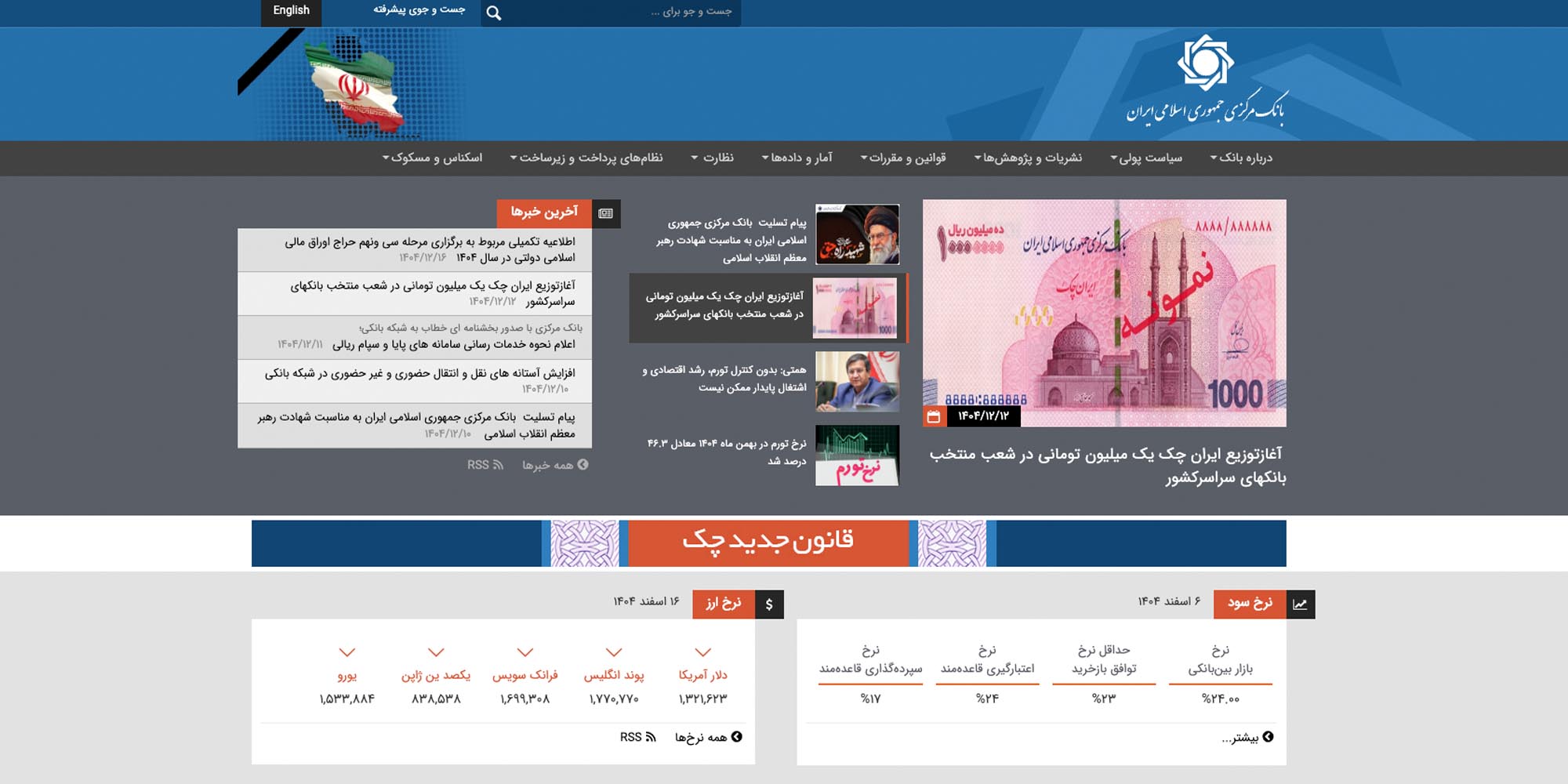Switch the site language to English
The image size is (1568, 784).
tap(291, 11)
